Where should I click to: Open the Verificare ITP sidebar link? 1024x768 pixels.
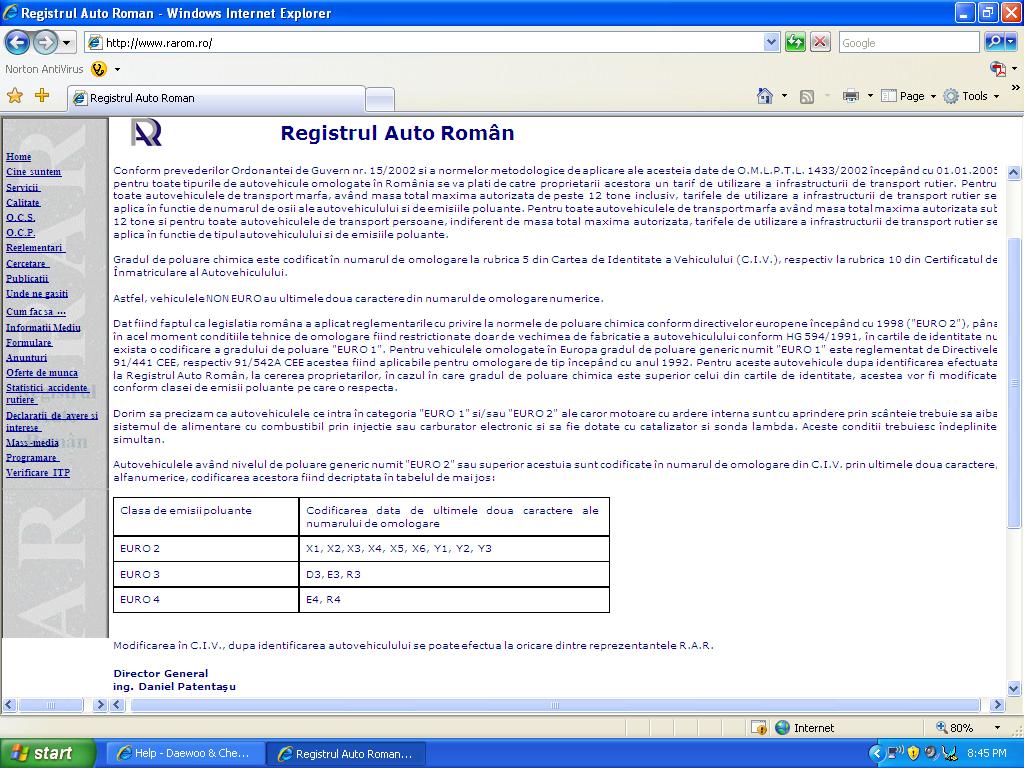pyautogui.click(x=38, y=472)
